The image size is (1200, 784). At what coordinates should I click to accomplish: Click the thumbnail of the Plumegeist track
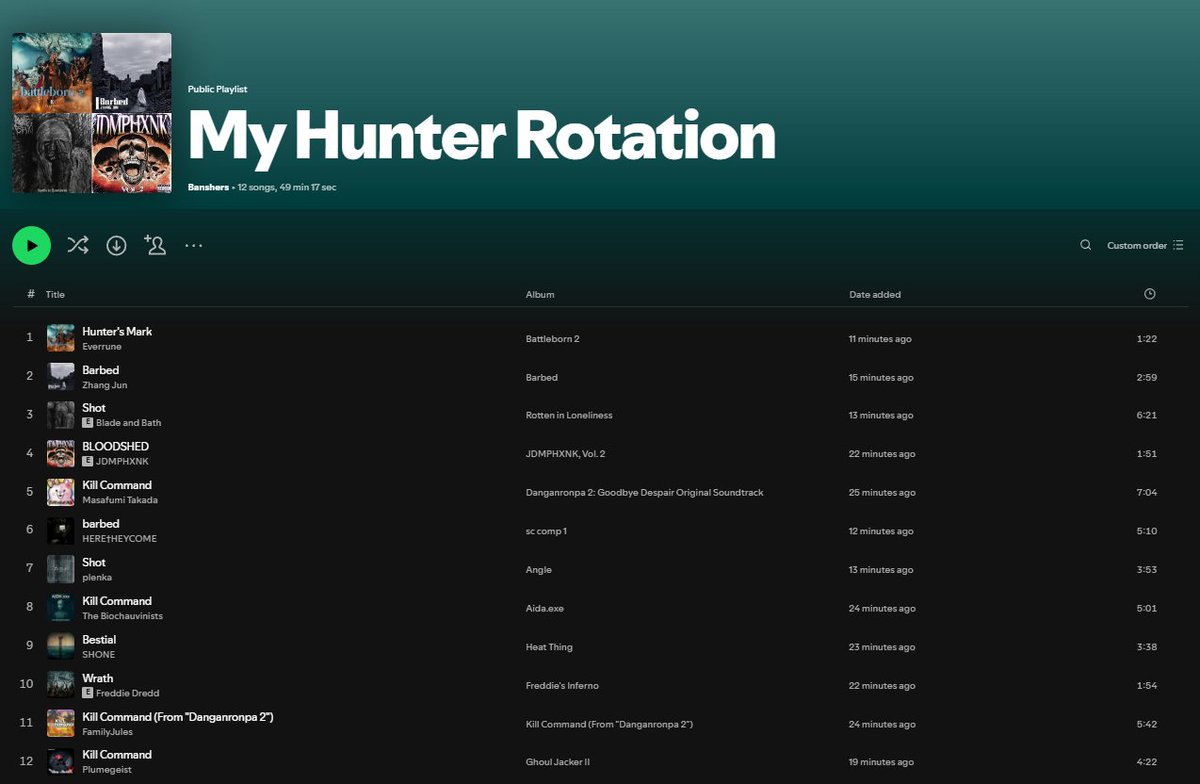click(61, 762)
